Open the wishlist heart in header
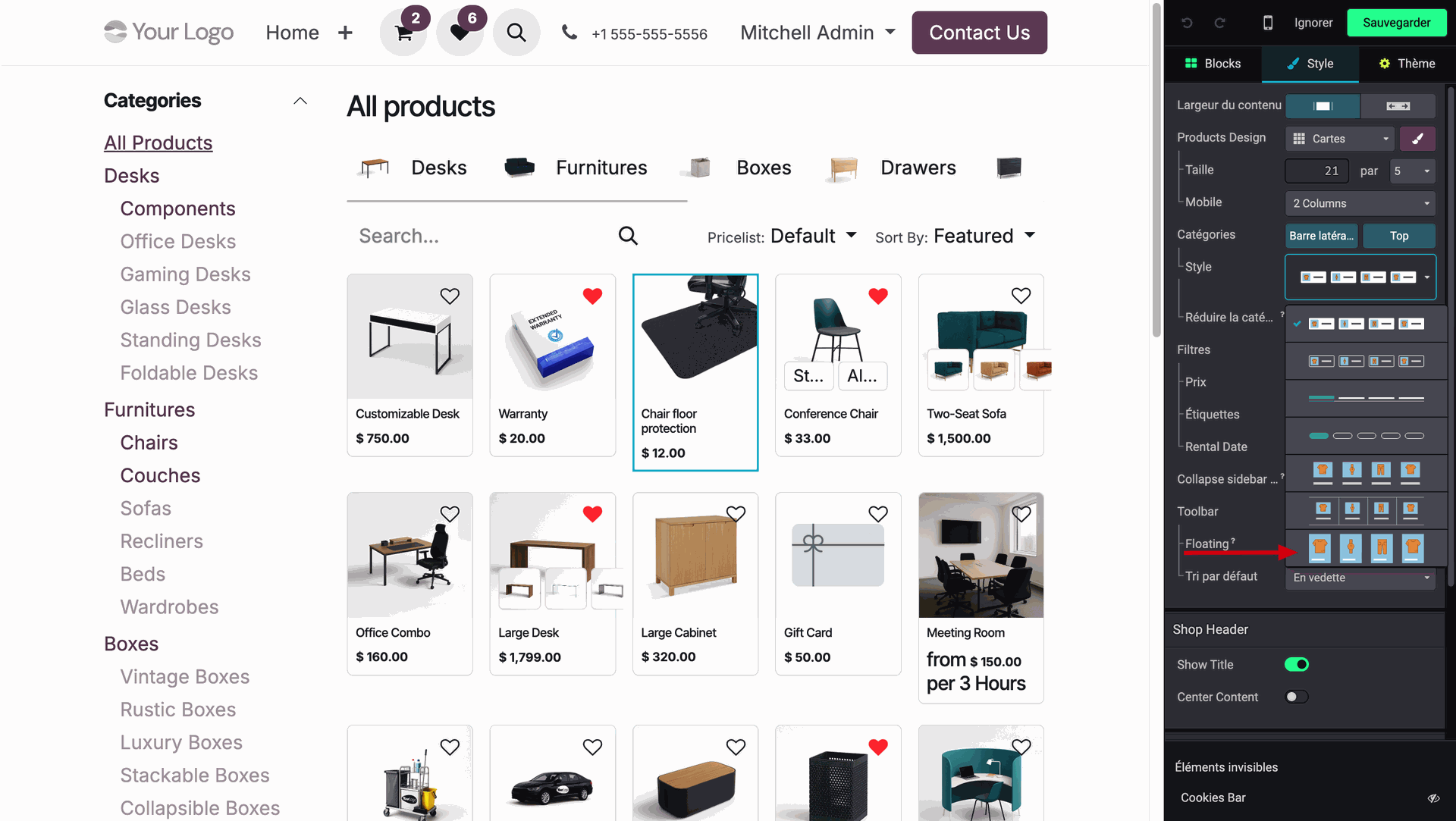 click(460, 33)
